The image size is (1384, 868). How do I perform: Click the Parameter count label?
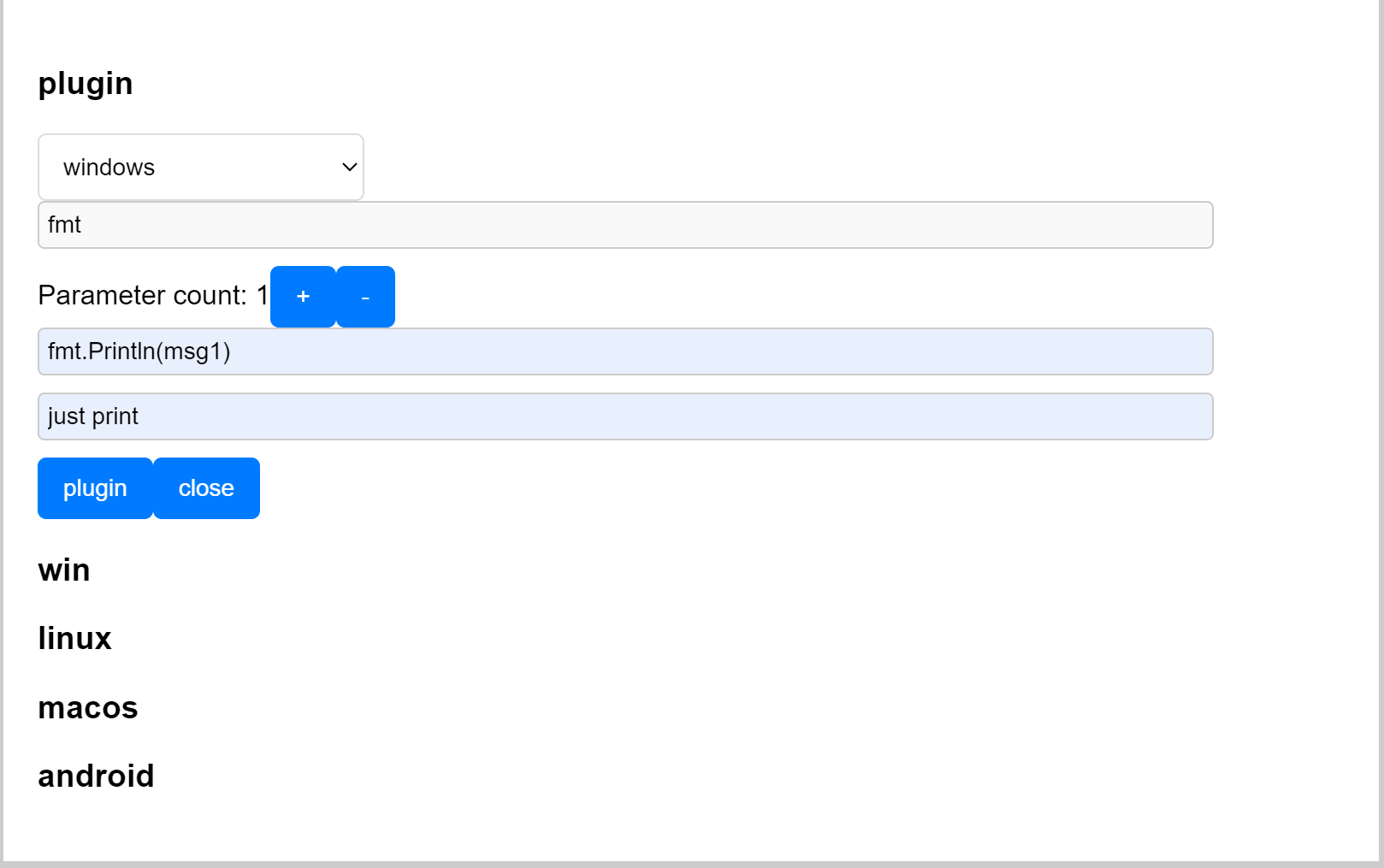click(x=142, y=296)
